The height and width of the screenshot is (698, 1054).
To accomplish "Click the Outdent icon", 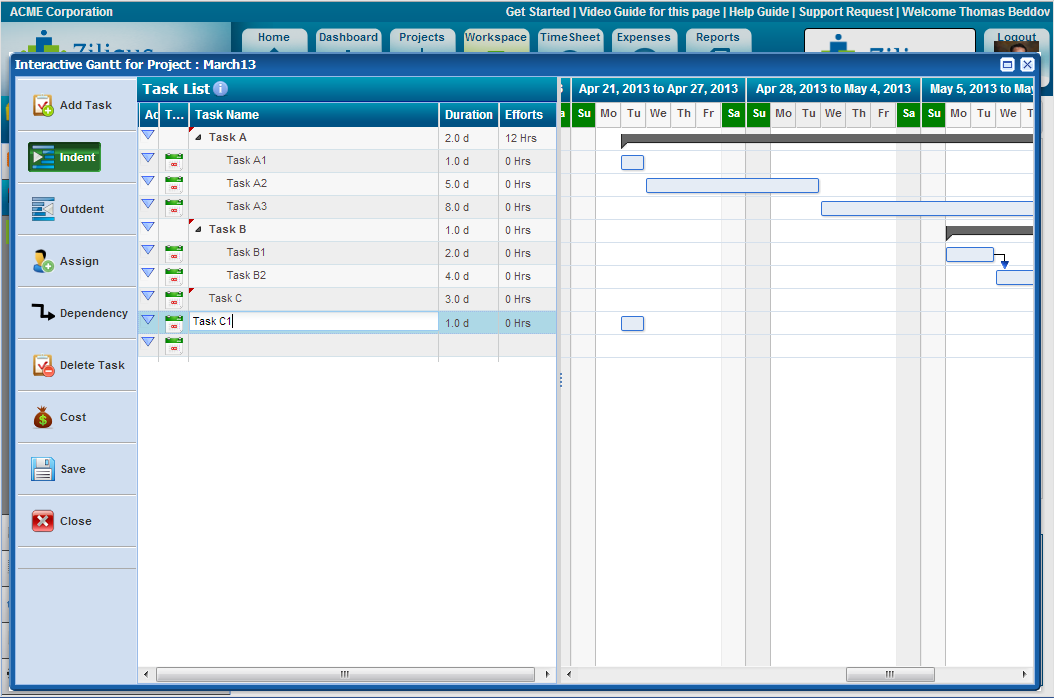I will click(x=43, y=209).
